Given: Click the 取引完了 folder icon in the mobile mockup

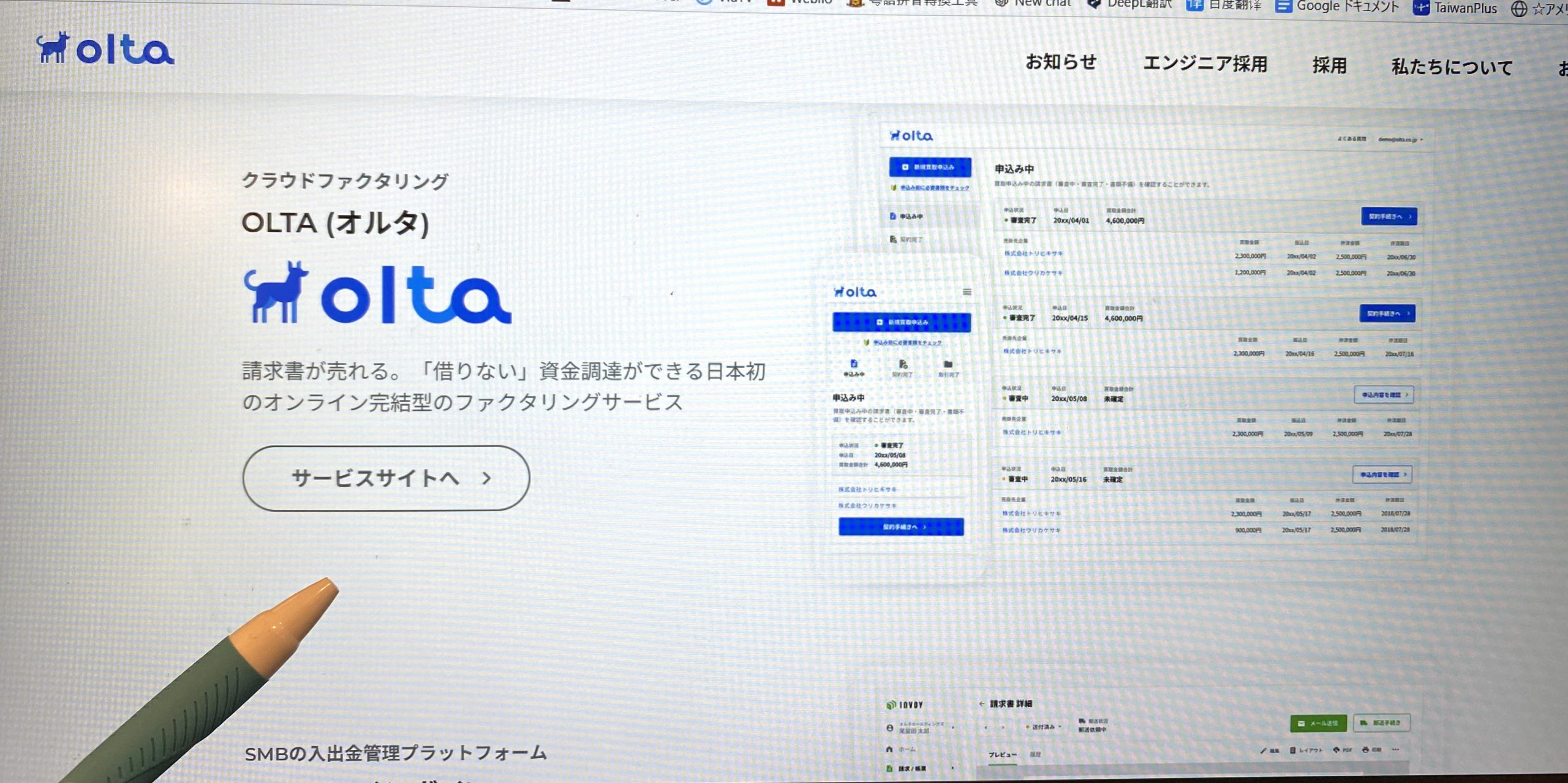Looking at the screenshot, I should (x=948, y=364).
